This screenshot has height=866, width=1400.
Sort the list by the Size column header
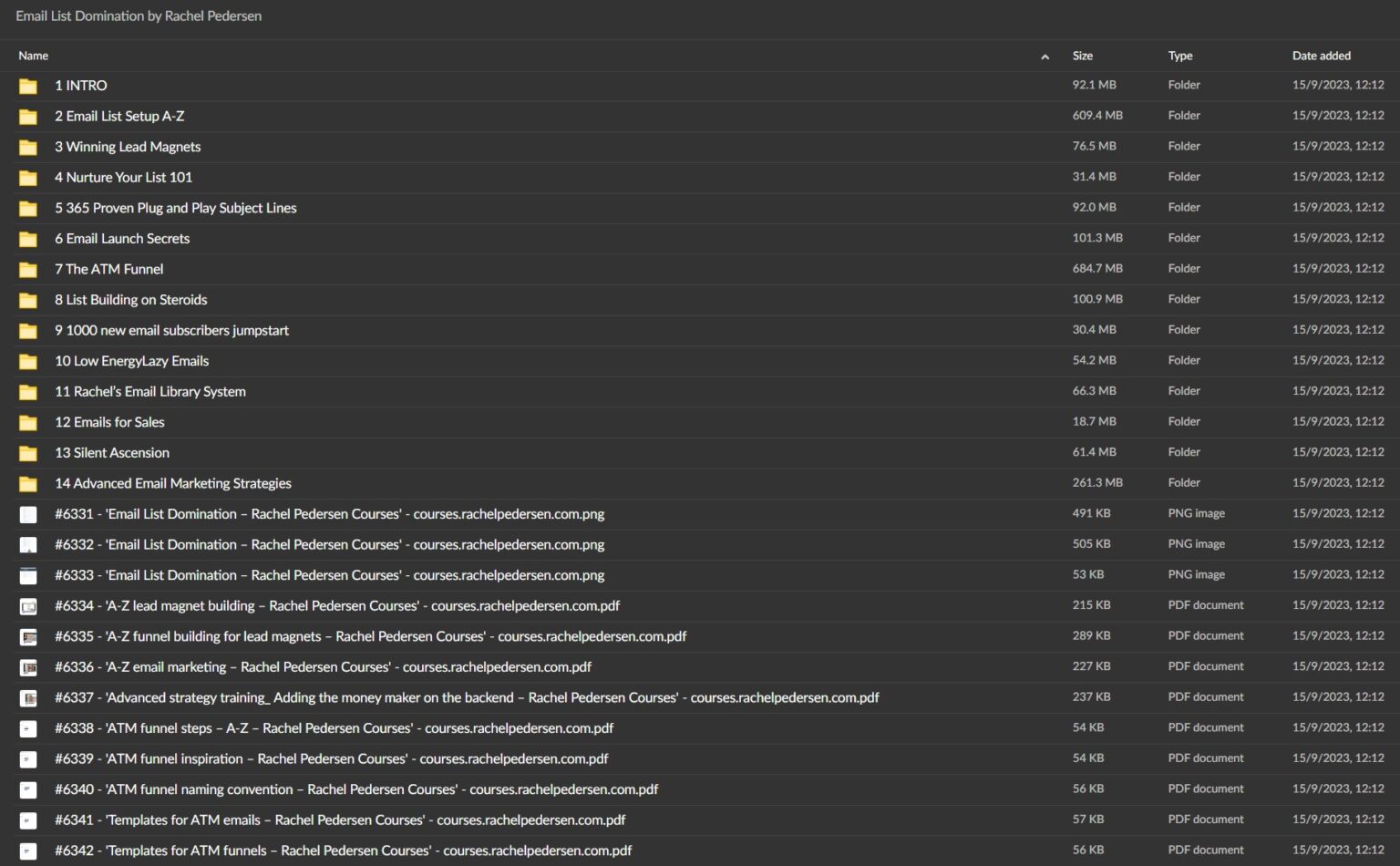(1082, 56)
